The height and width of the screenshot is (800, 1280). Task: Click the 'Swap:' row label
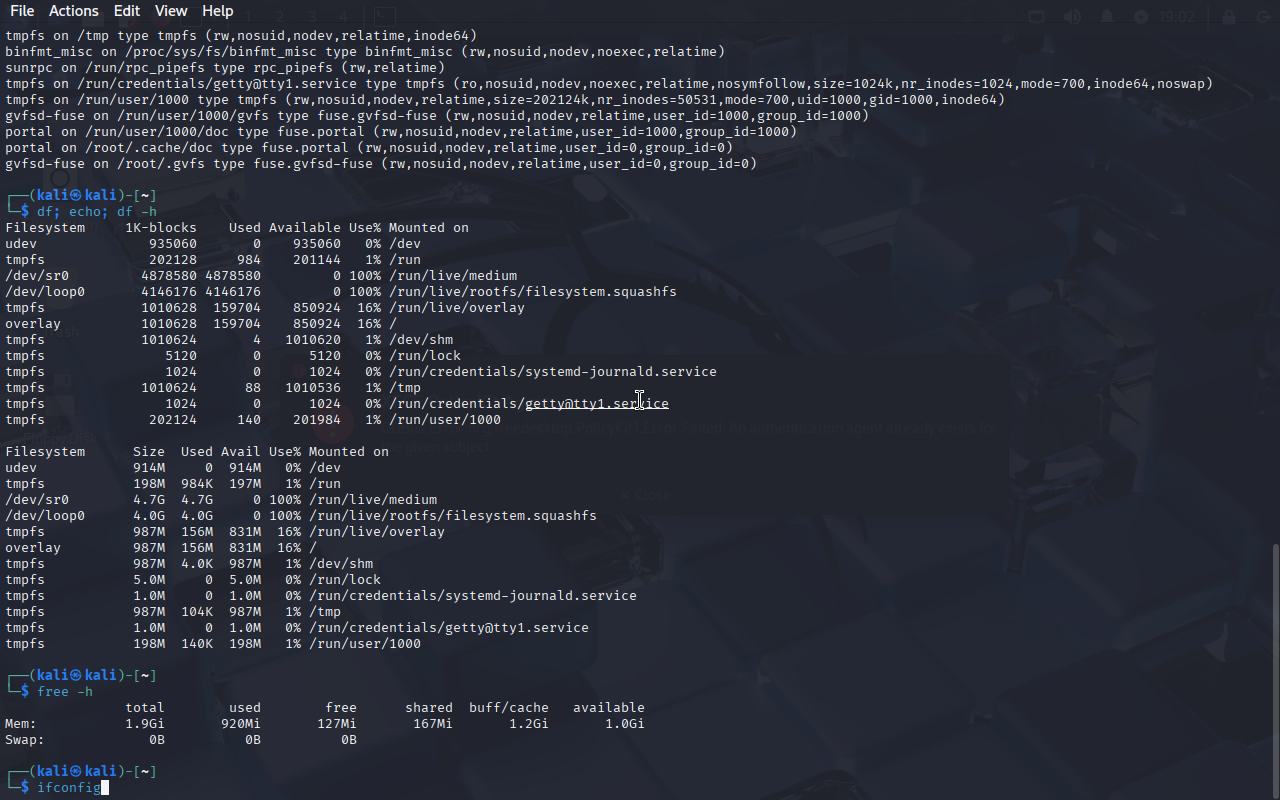25,740
